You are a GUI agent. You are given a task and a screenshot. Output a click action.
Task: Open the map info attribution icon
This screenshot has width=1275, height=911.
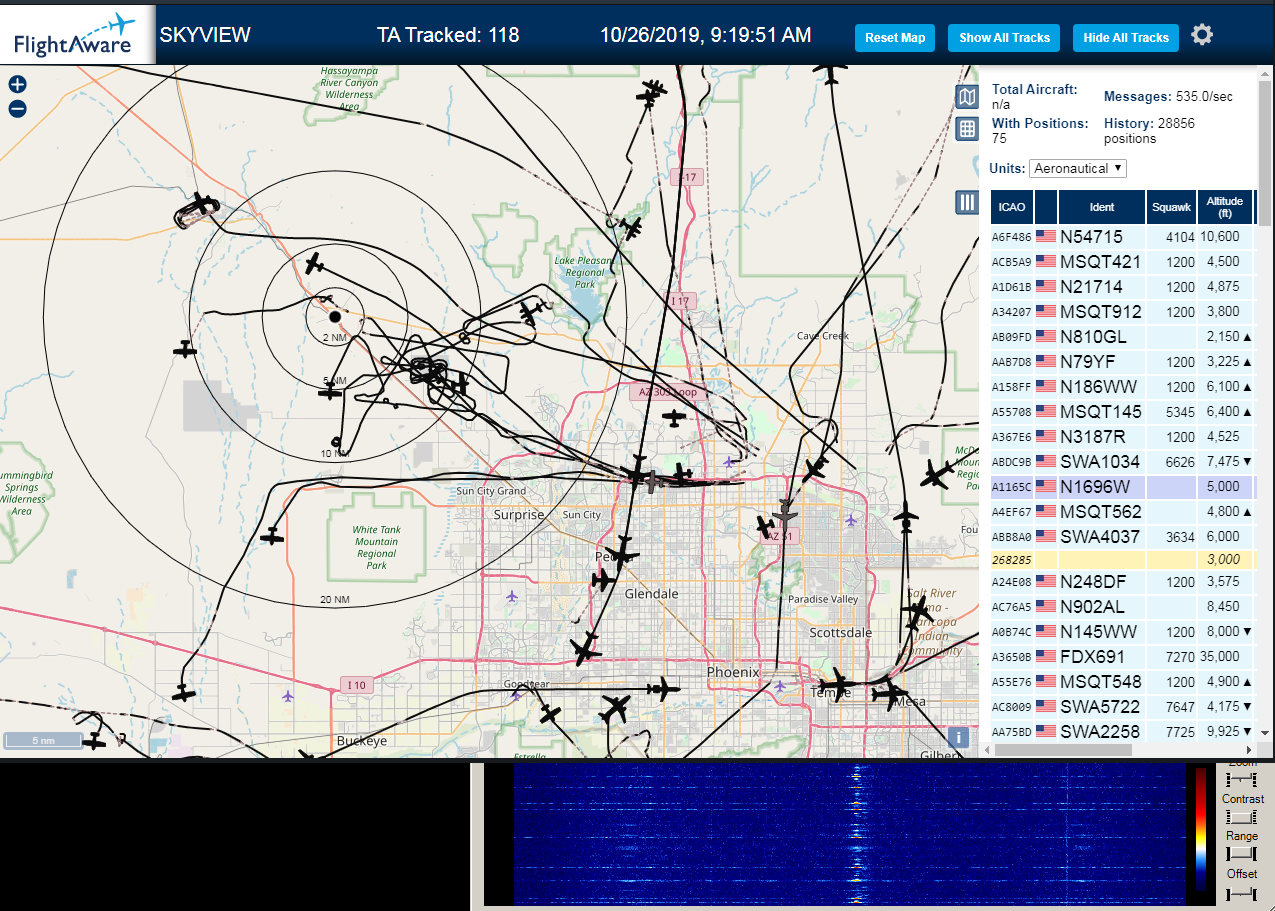958,738
